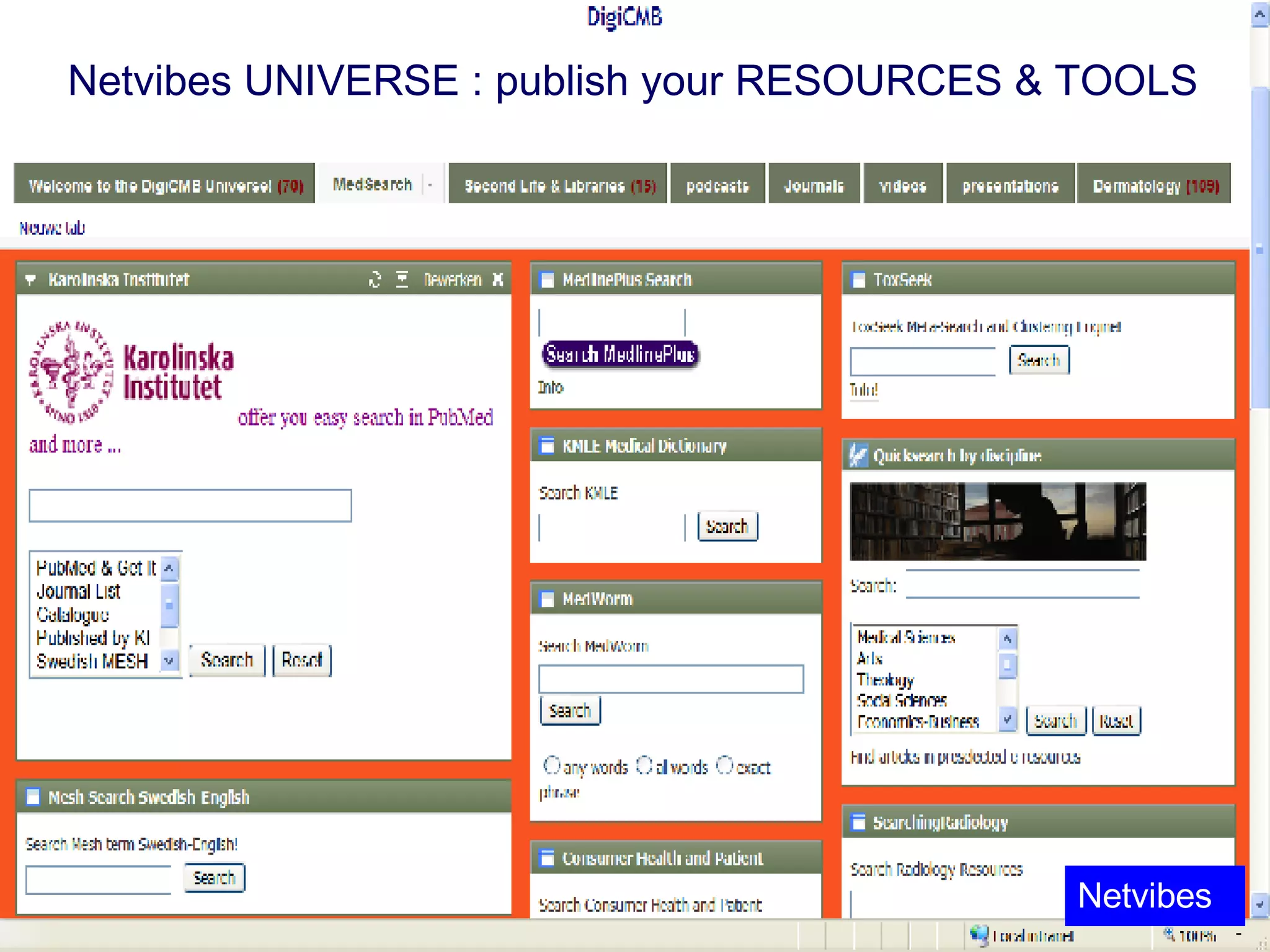Screen dimensions: 1270x952
Task: Click the Search MedlinePlus button
Action: pyautogui.click(x=620, y=355)
